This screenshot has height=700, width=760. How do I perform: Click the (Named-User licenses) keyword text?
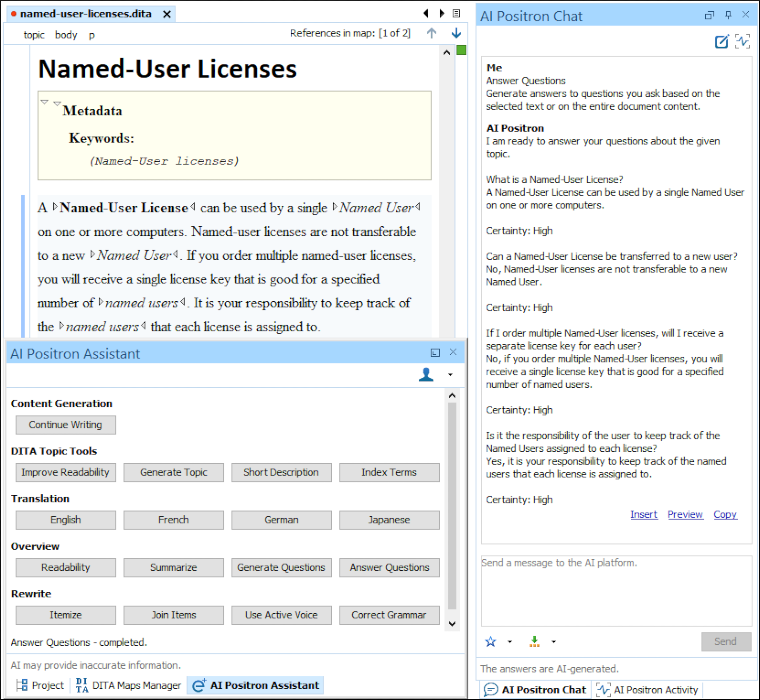point(164,161)
